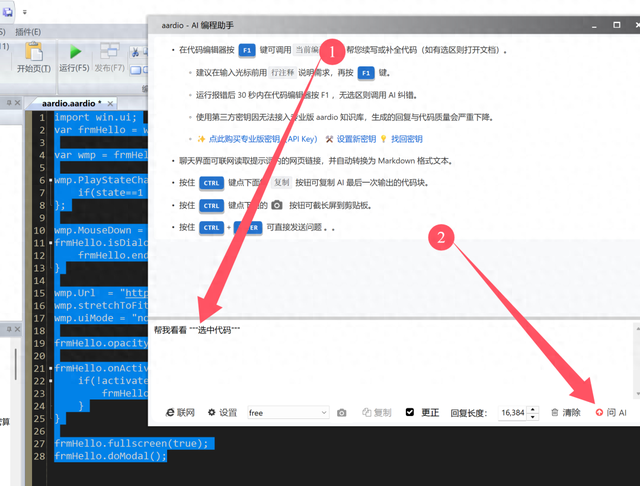Maximize the AI 编程助手 window

(x=617, y=25)
